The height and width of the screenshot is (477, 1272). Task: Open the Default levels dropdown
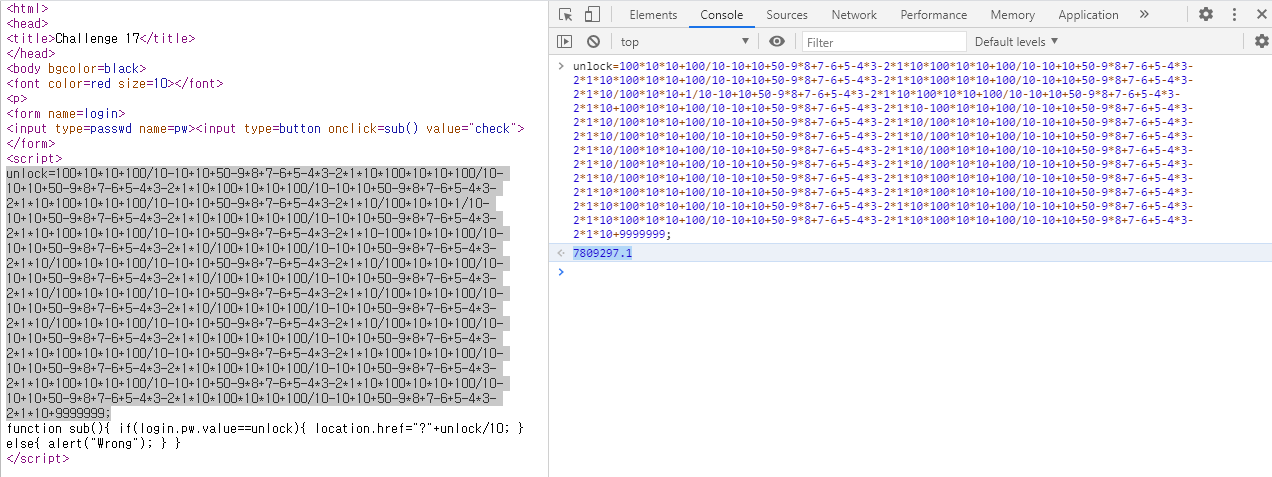click(x=1016, y=41)
